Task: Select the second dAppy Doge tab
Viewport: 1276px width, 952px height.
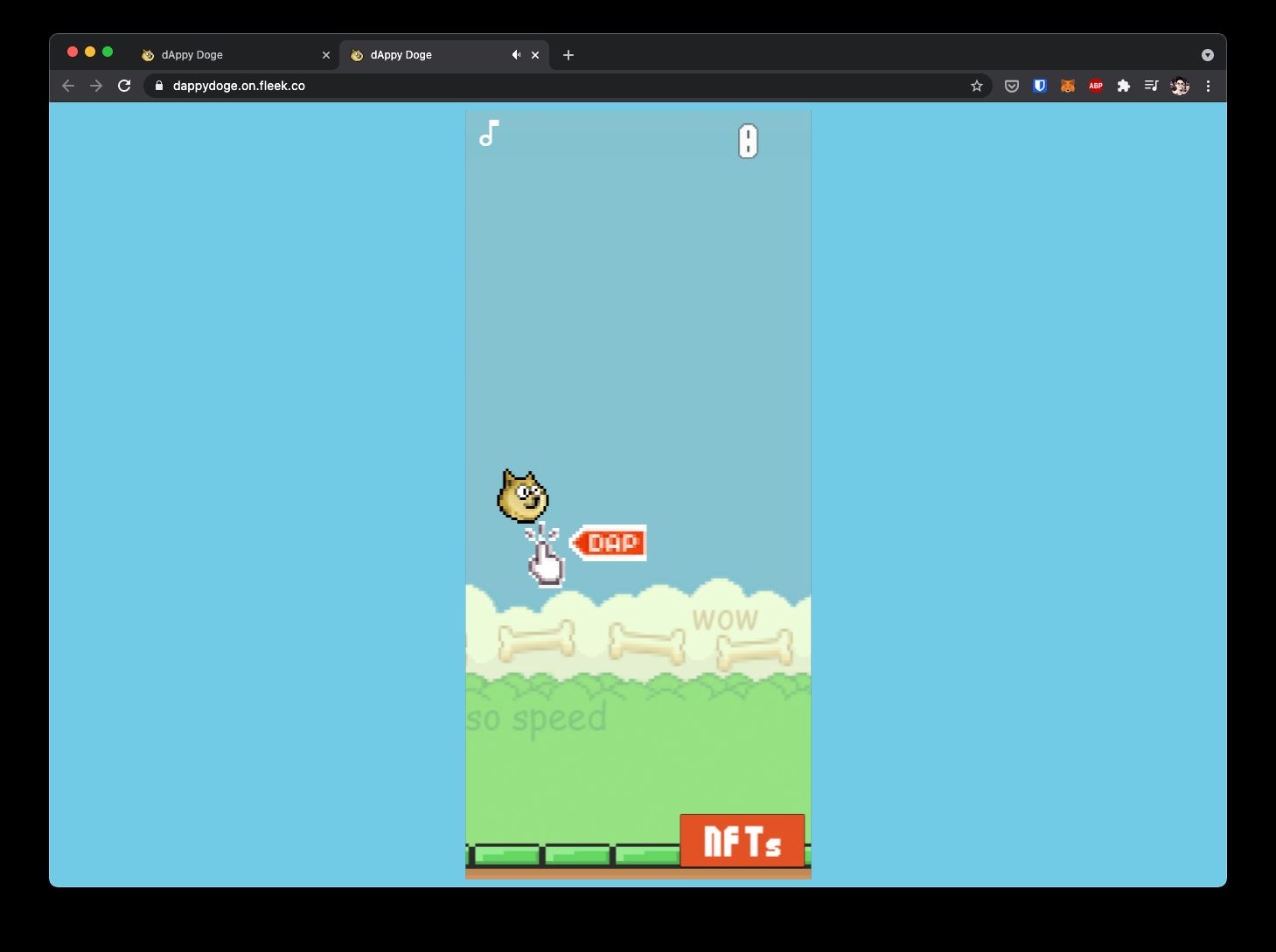Action: tap(443, 55)
